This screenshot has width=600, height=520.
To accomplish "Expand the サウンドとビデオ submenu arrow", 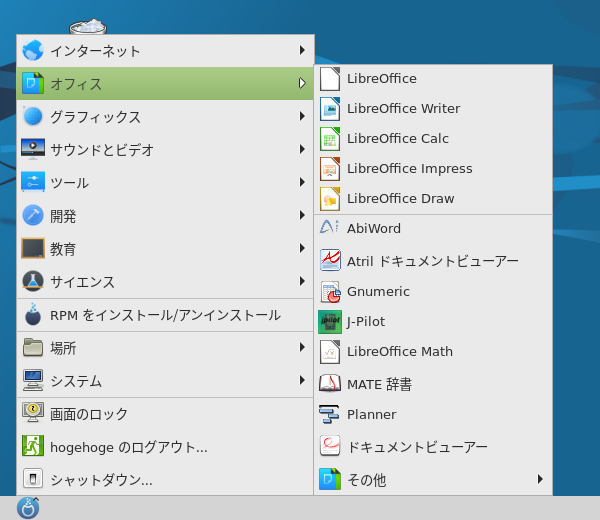I will click(302, 149).
